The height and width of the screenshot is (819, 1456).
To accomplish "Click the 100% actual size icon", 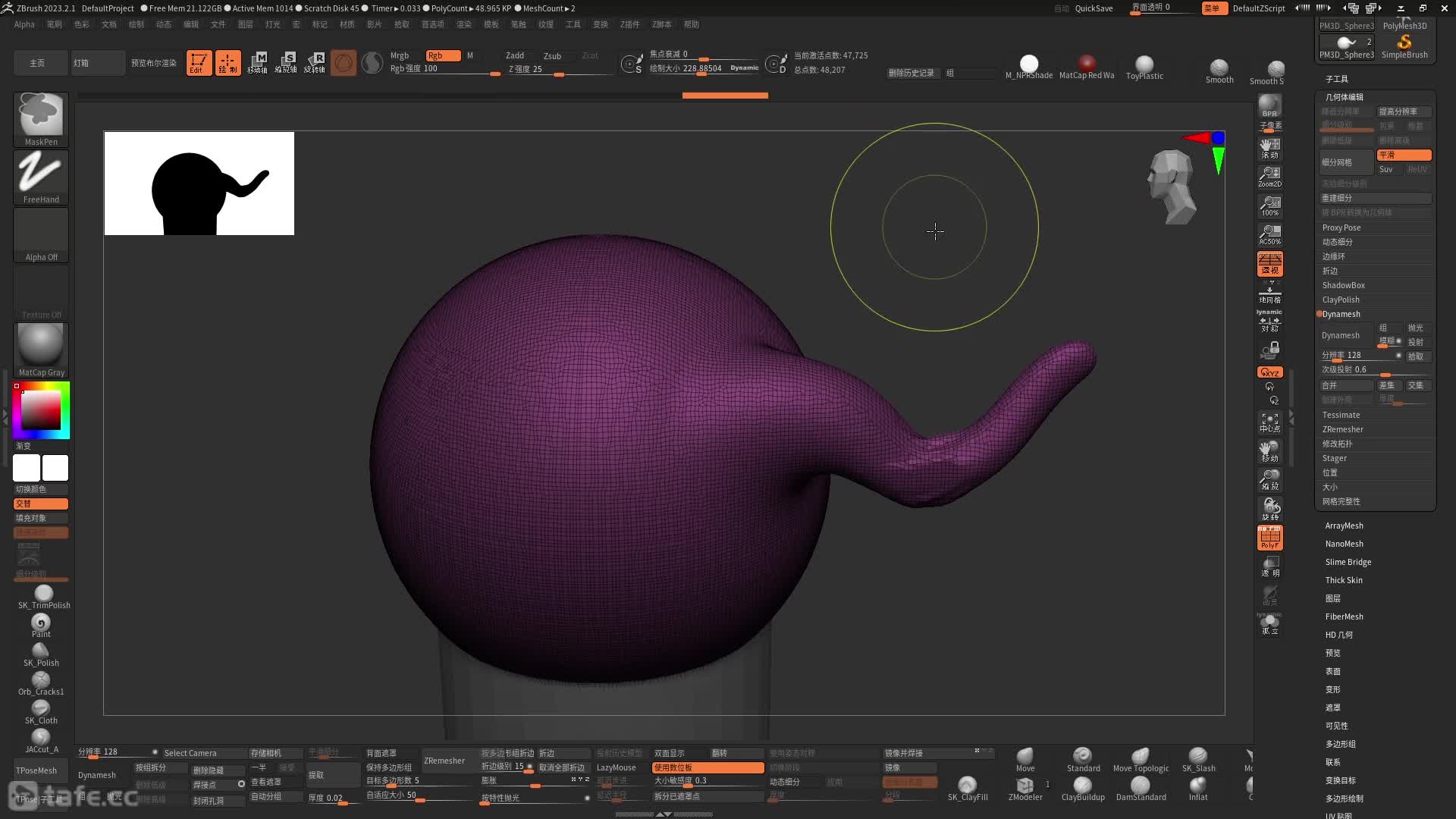I will coord(1270,206).
